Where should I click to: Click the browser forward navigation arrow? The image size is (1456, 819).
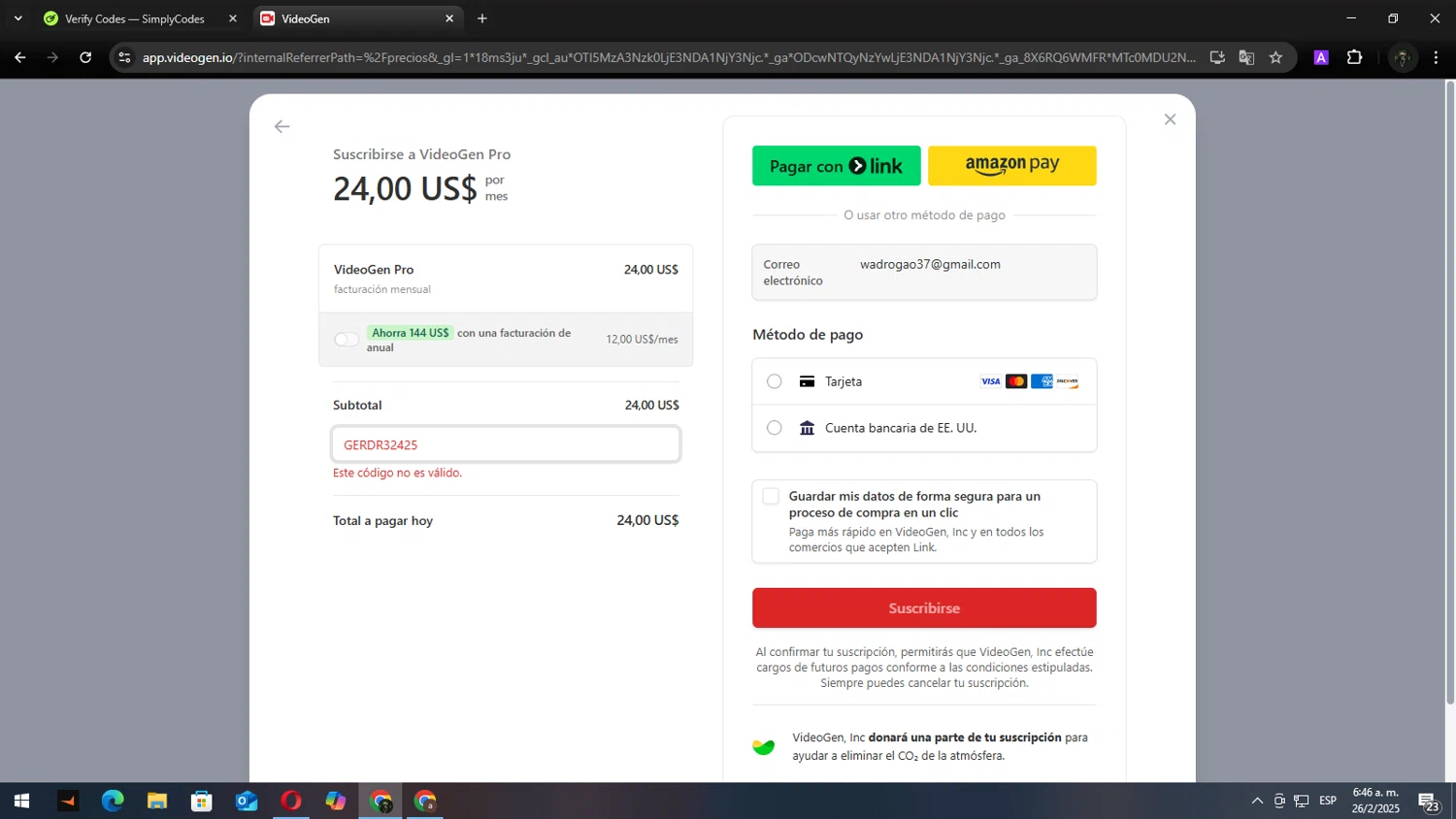pyautogui.click(x=52, y=57)
